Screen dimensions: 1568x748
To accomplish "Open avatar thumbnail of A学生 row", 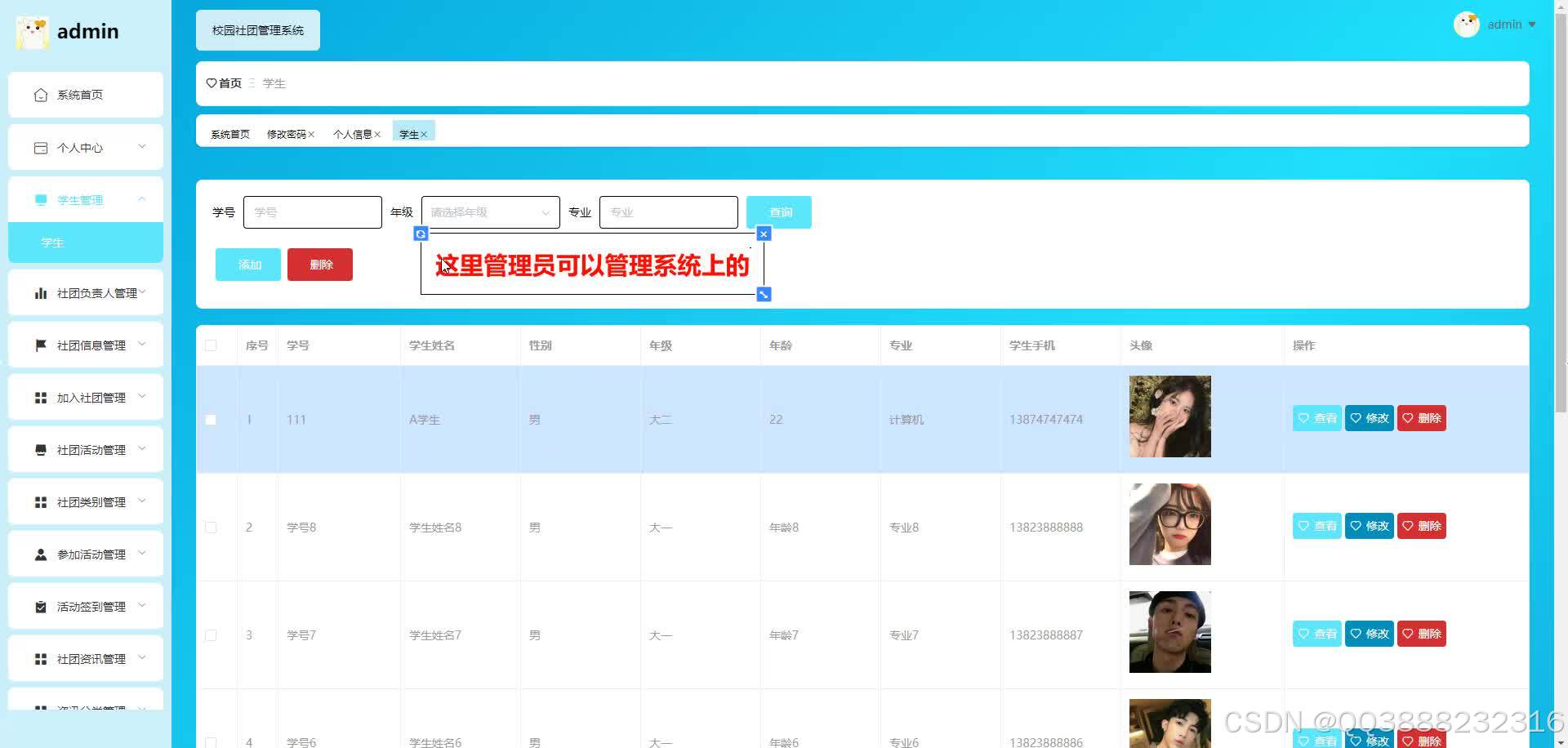I will (x=1170, y=416).
